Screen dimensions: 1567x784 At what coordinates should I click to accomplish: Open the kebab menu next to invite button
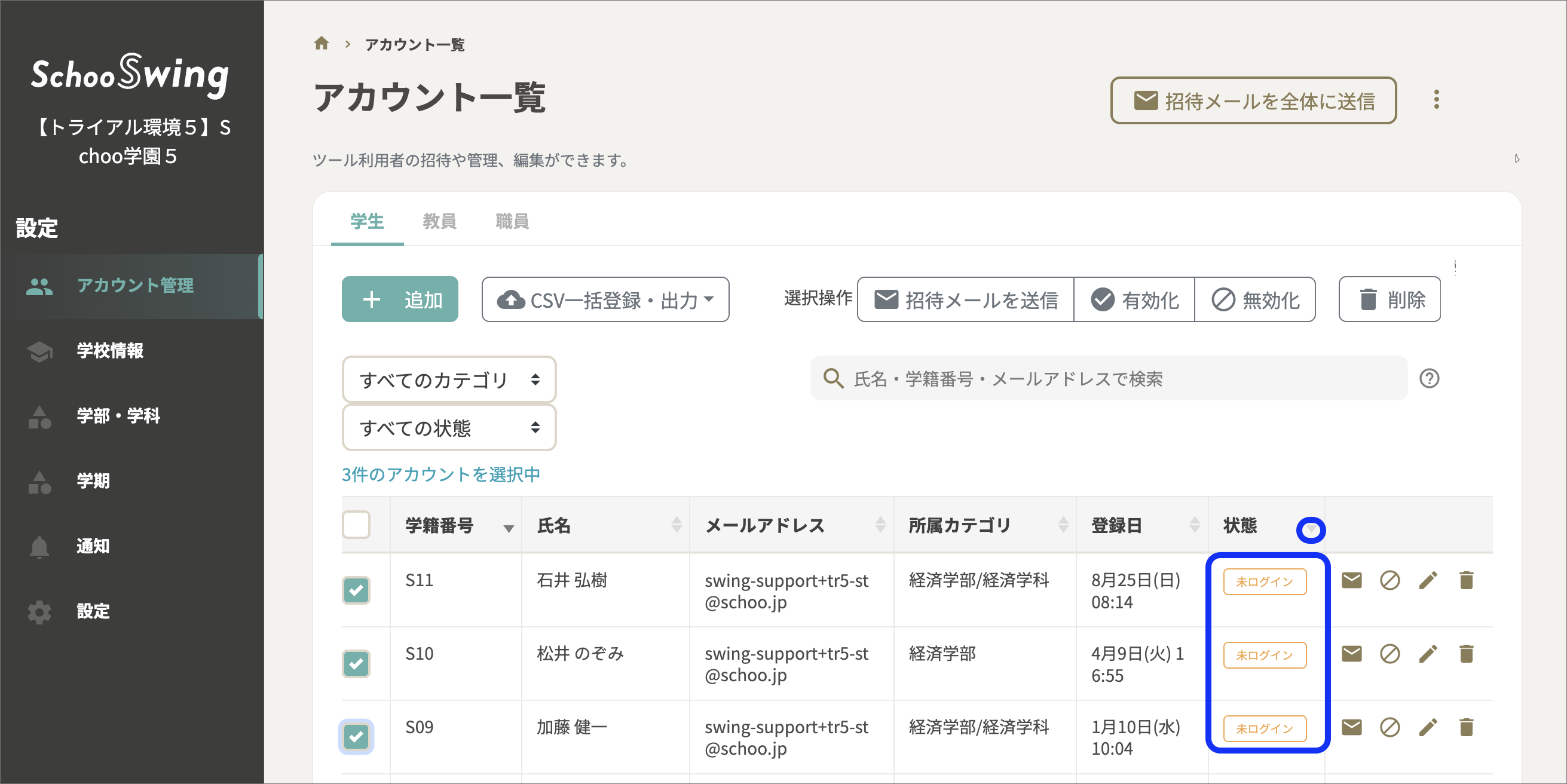tap(1437, 100)
